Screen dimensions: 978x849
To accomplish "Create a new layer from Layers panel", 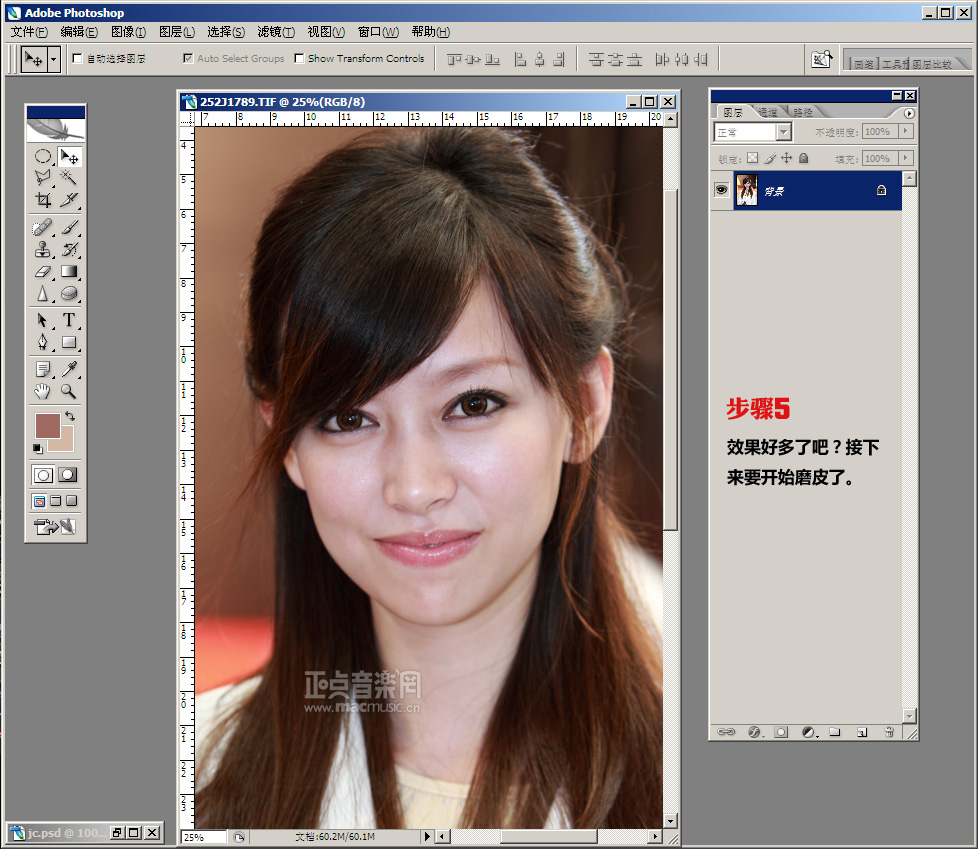I will point(861,732).
